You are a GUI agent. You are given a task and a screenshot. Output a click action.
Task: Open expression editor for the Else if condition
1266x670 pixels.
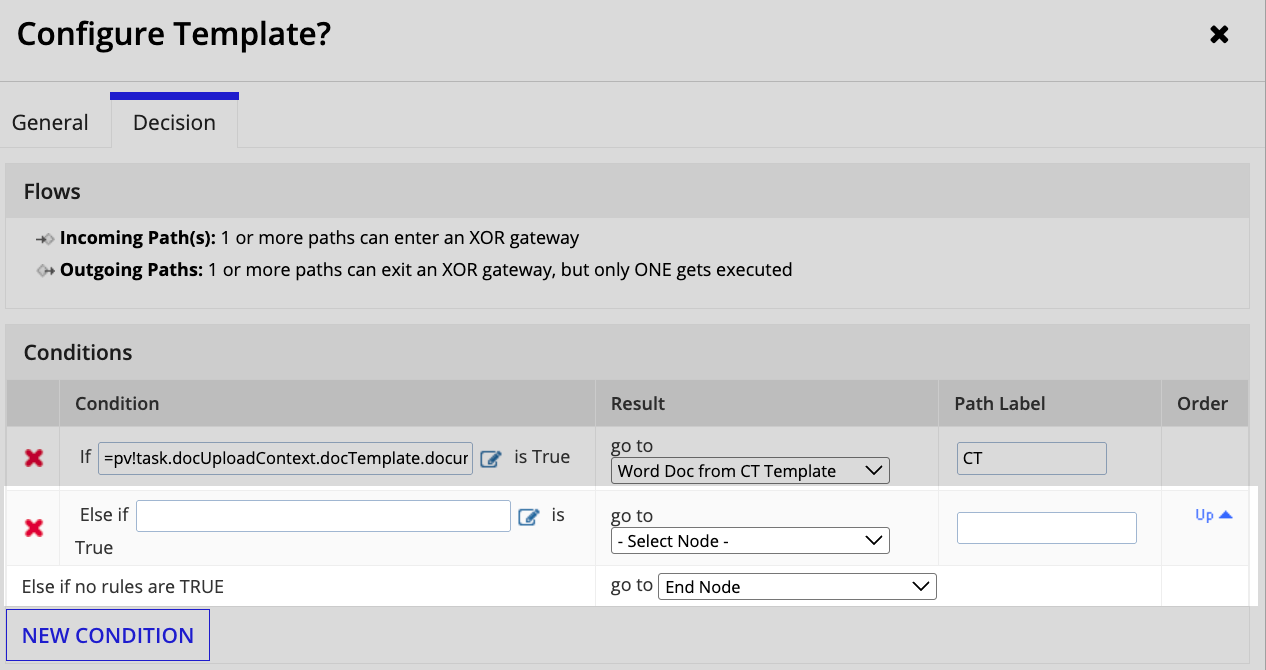click(x=529, y=517)
